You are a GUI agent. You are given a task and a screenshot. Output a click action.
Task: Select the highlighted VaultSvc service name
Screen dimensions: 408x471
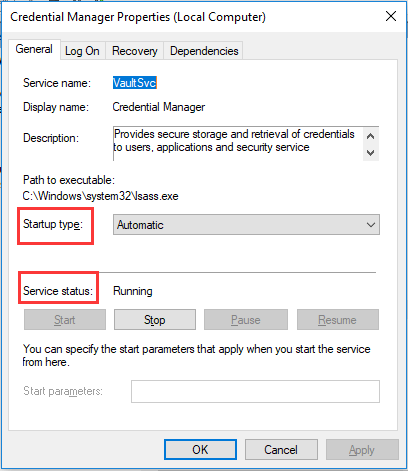135,83
